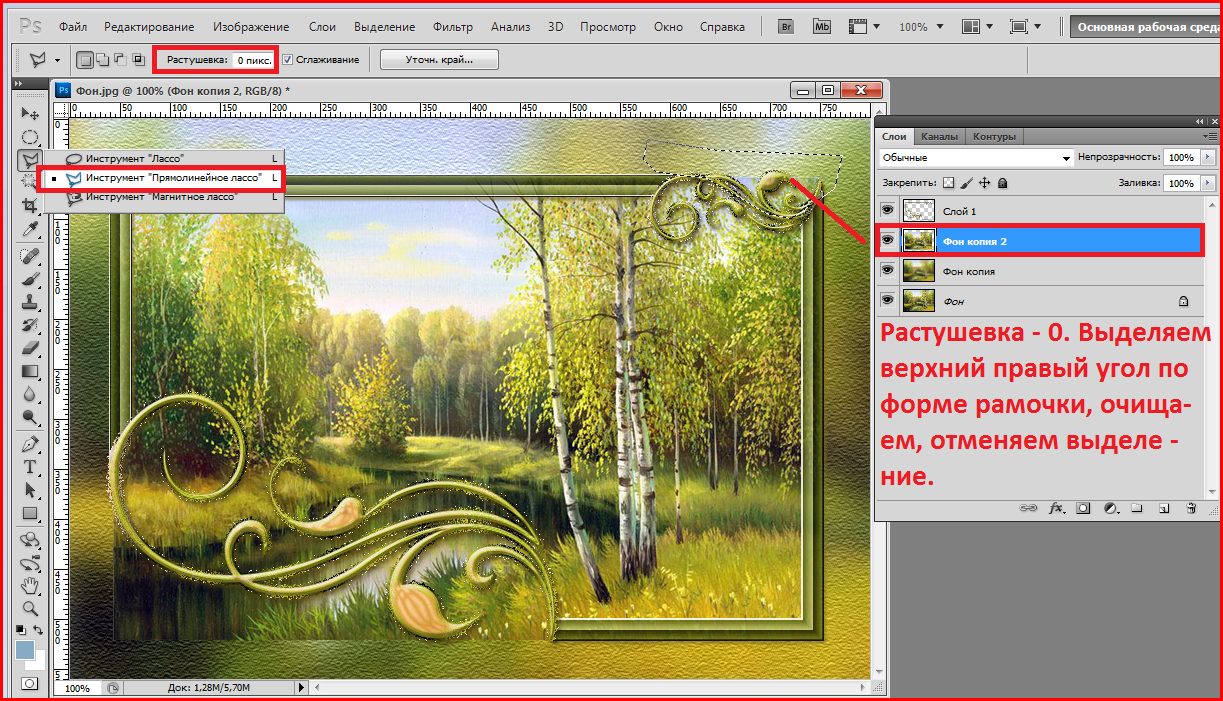
Task: Switch to the Контуры tab
Action: click(994, 137)
